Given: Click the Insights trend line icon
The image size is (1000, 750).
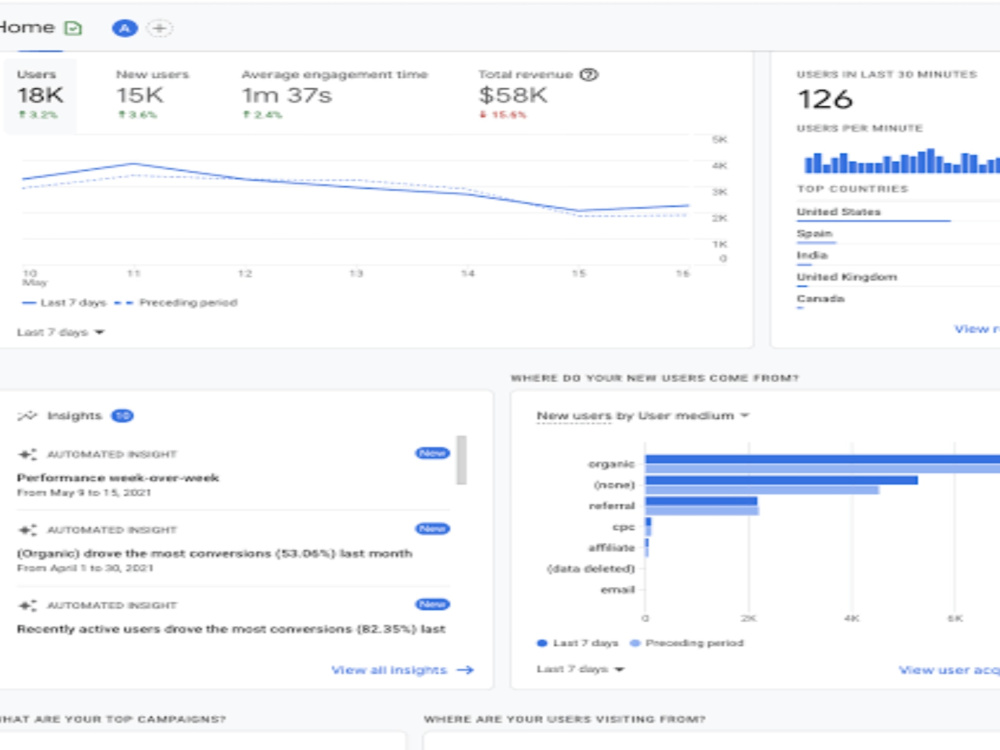Looking at the screenshot, I should point(27,416).
